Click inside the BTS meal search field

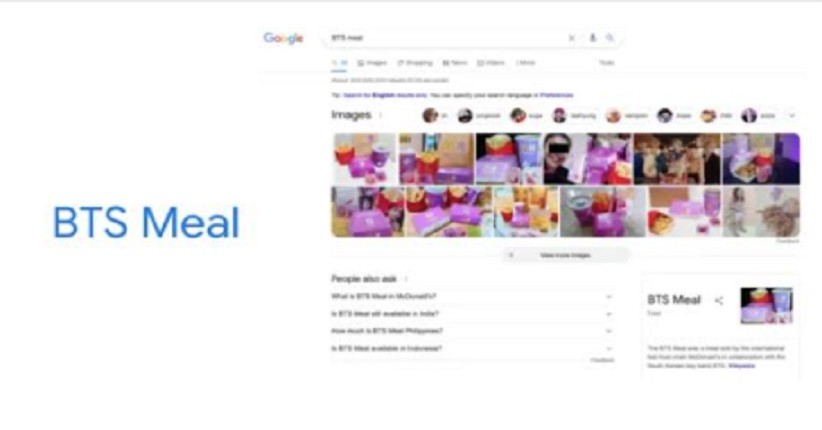click(x=446, y=38)
